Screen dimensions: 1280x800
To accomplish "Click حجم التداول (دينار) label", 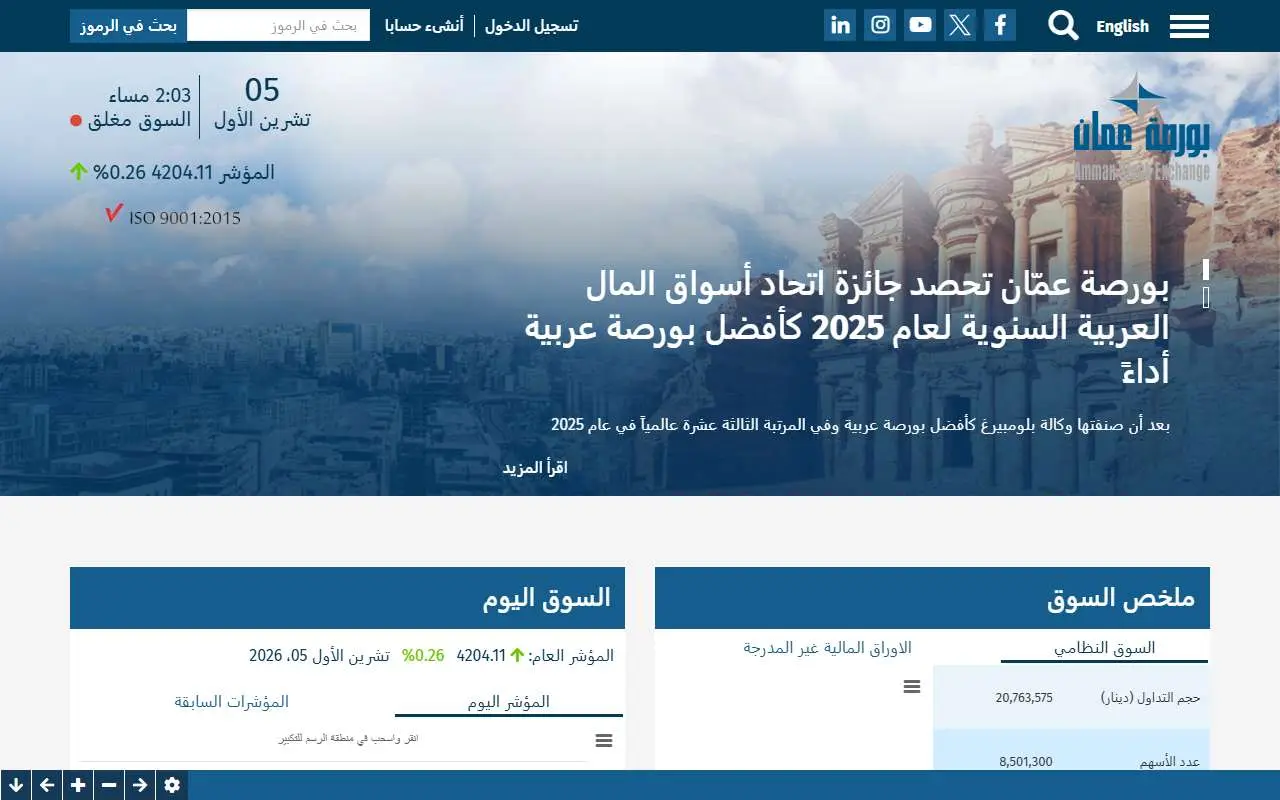I will click(x=1150, y=698).
